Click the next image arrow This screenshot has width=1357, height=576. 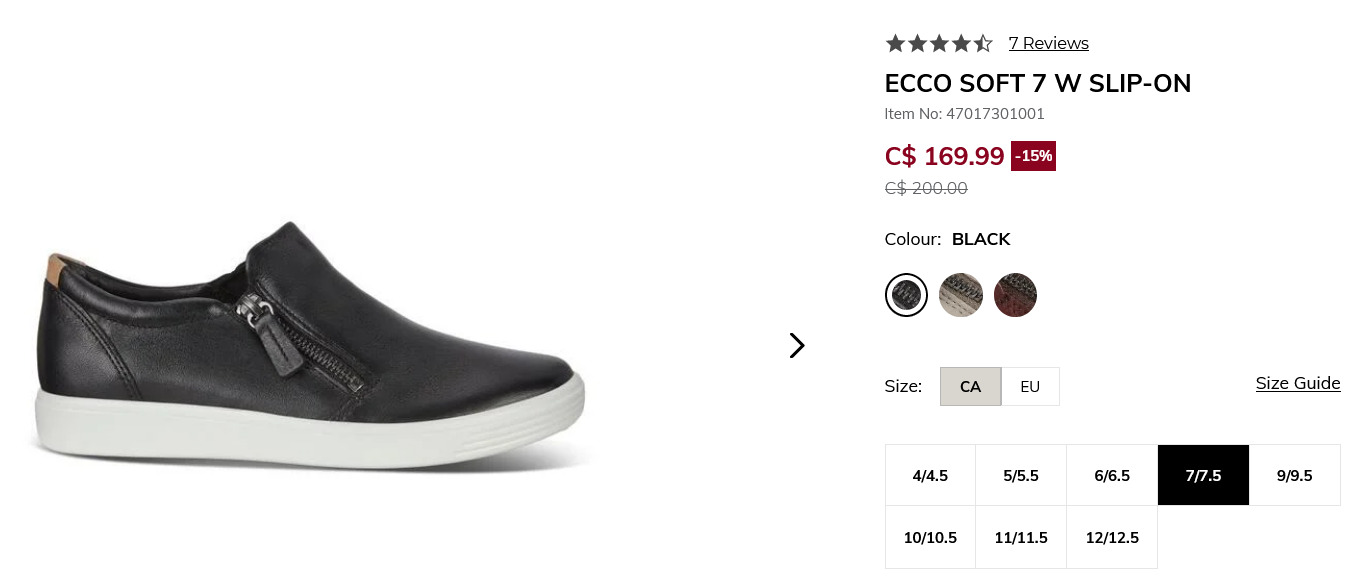(796, 346)
